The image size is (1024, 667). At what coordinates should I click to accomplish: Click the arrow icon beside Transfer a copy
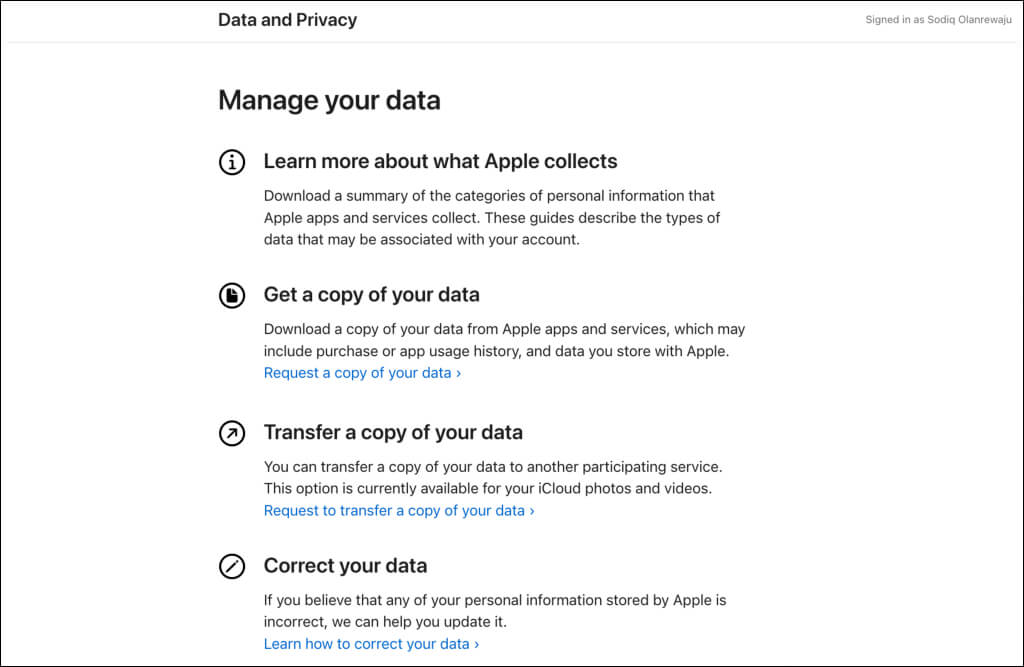[x=232, y=433]
